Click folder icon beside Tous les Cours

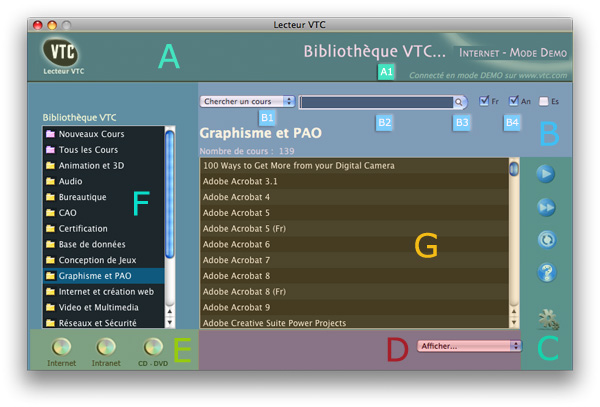[50, 150]
